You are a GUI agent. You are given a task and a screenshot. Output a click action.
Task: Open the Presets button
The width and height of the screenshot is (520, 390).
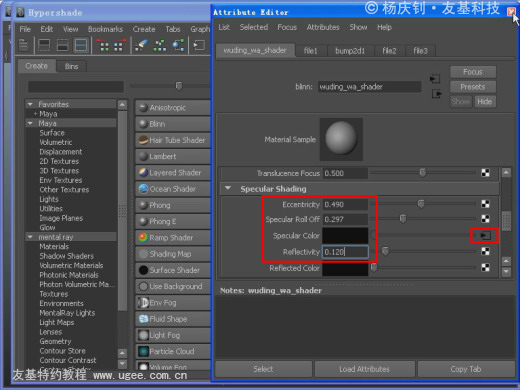473,87
